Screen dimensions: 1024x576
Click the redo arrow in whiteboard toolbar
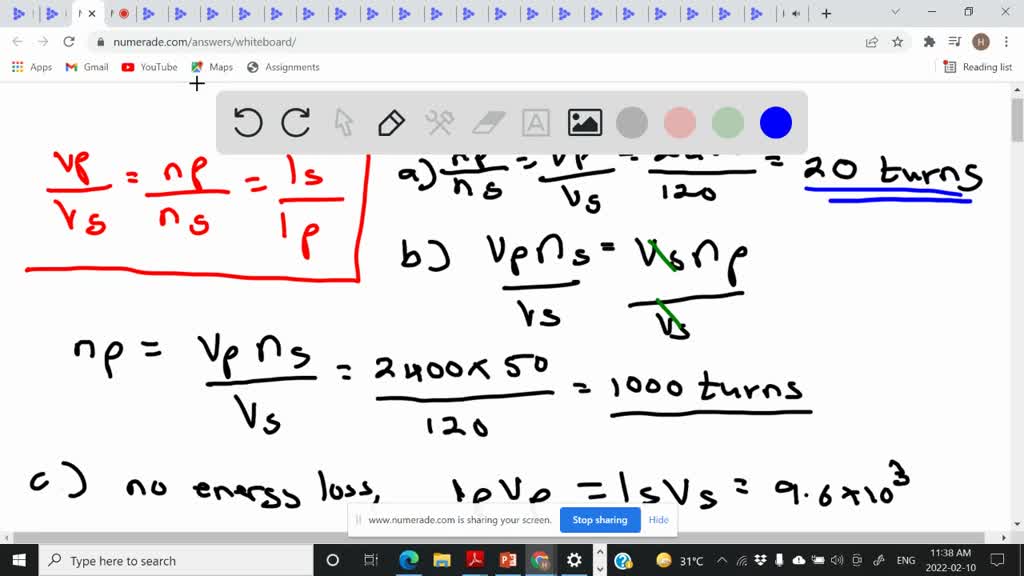point(296,123)
